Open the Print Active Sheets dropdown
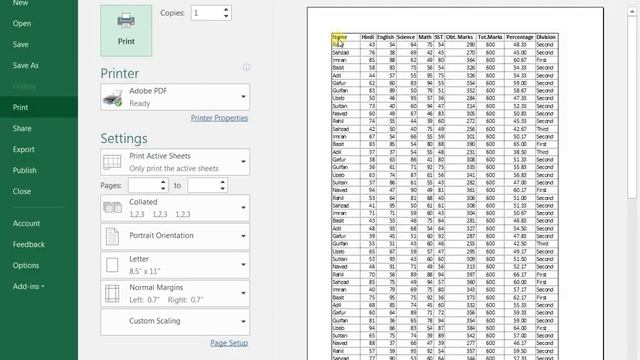This screenshot has height=360, width=640. 175,162
